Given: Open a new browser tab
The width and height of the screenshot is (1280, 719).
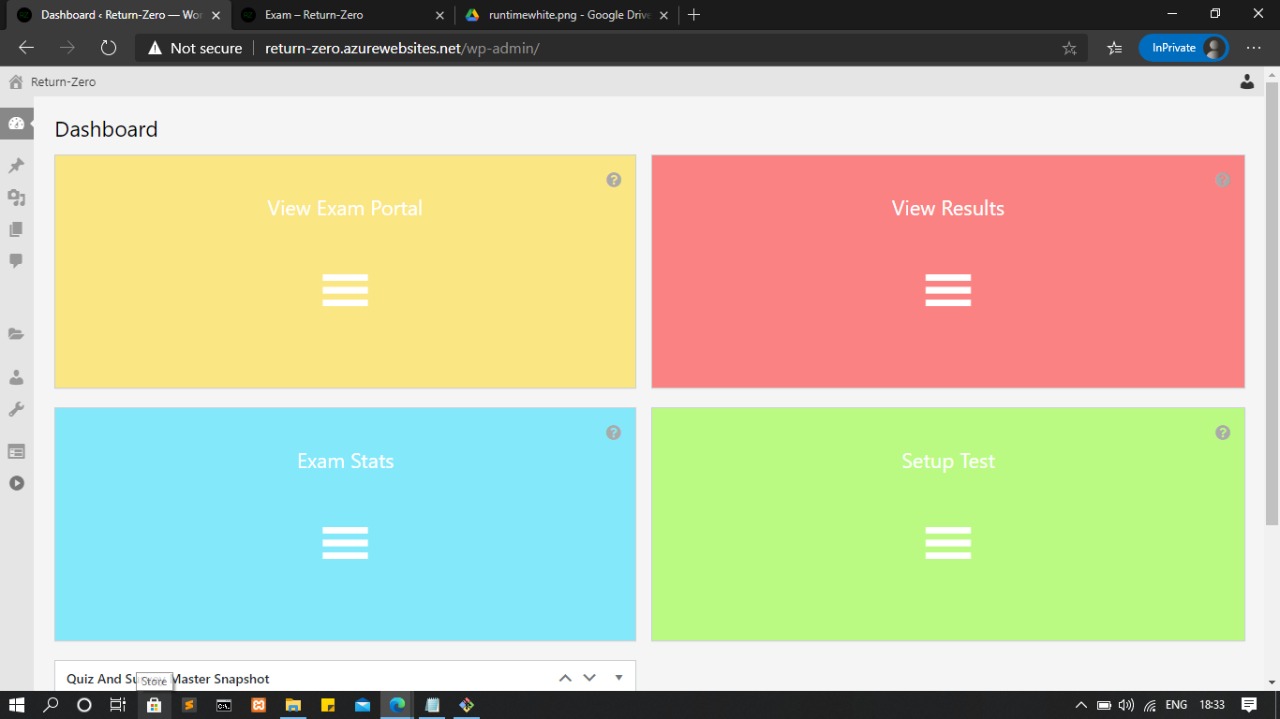Looking at the screenshot, I should 694,15.
